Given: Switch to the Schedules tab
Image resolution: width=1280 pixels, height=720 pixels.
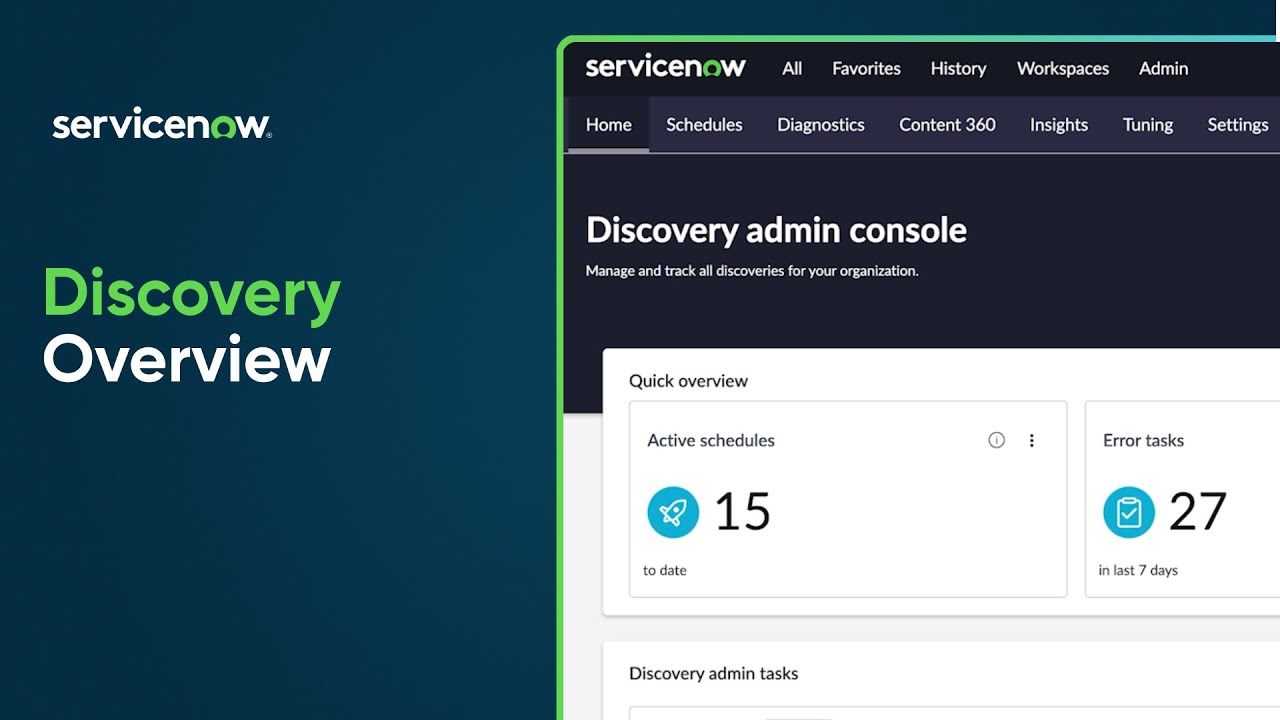Looking at the screenshot, I should pyautogui.click(x=704, y=124).
